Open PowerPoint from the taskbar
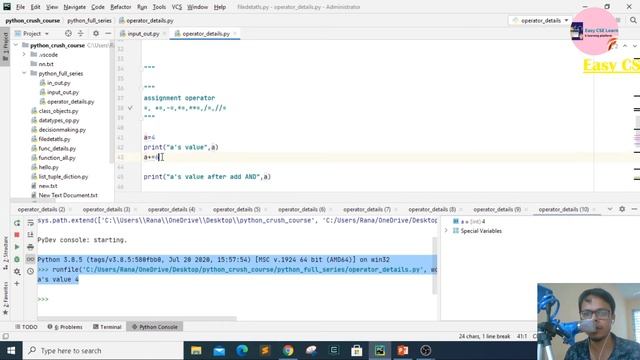 (x=403, y=351)
